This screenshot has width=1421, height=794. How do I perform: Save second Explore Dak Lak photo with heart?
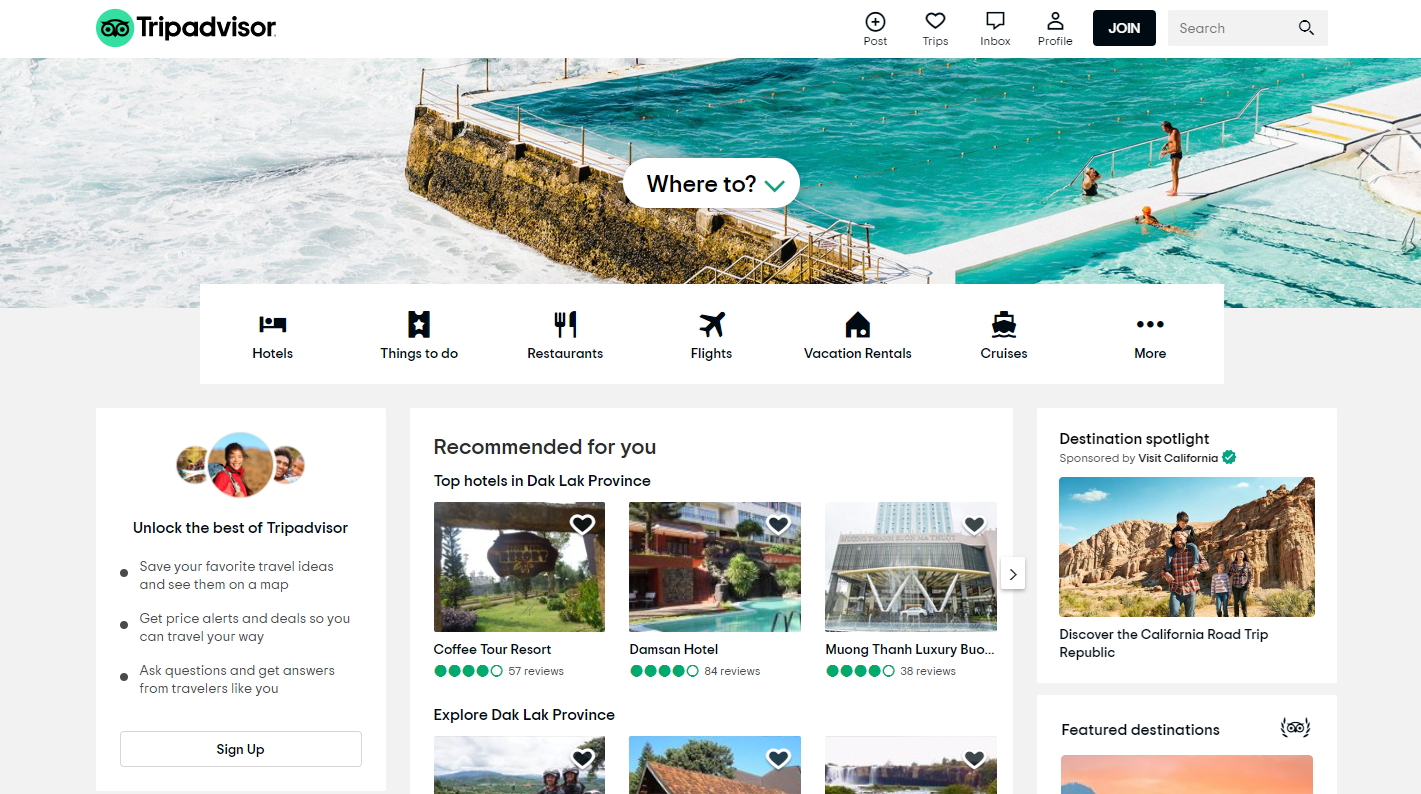click(x=778, y=759)
